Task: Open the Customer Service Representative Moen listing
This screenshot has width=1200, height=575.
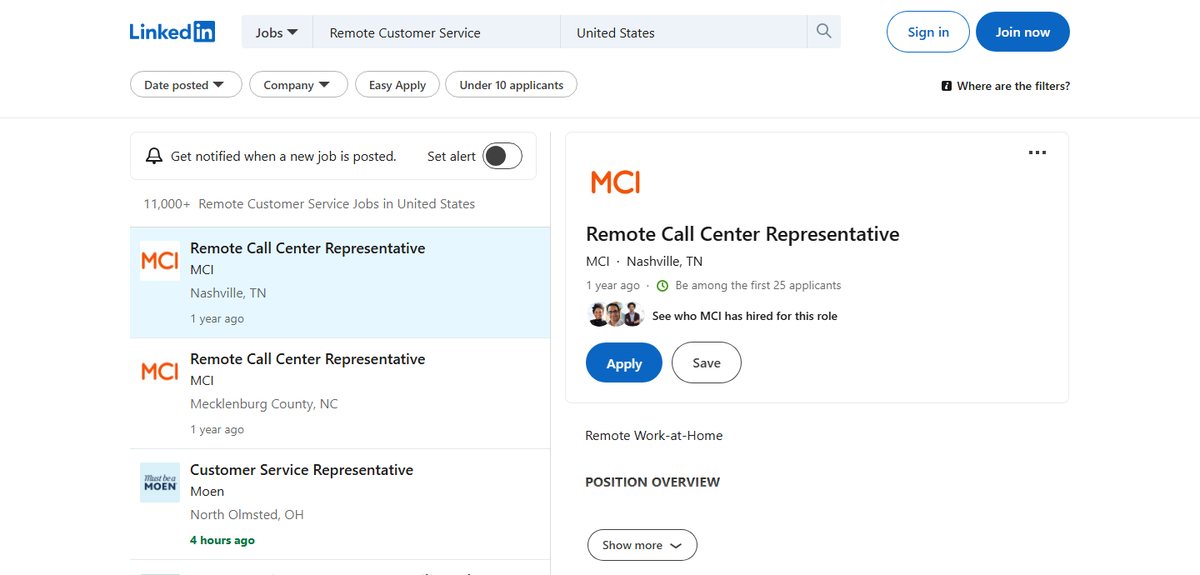Action: (x=302, y=470)
